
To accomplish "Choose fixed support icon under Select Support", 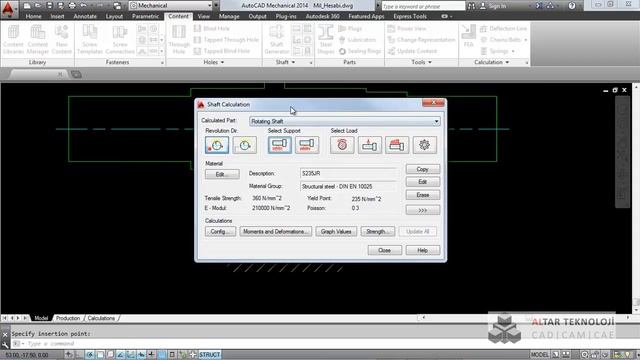I will pos(280,145).
